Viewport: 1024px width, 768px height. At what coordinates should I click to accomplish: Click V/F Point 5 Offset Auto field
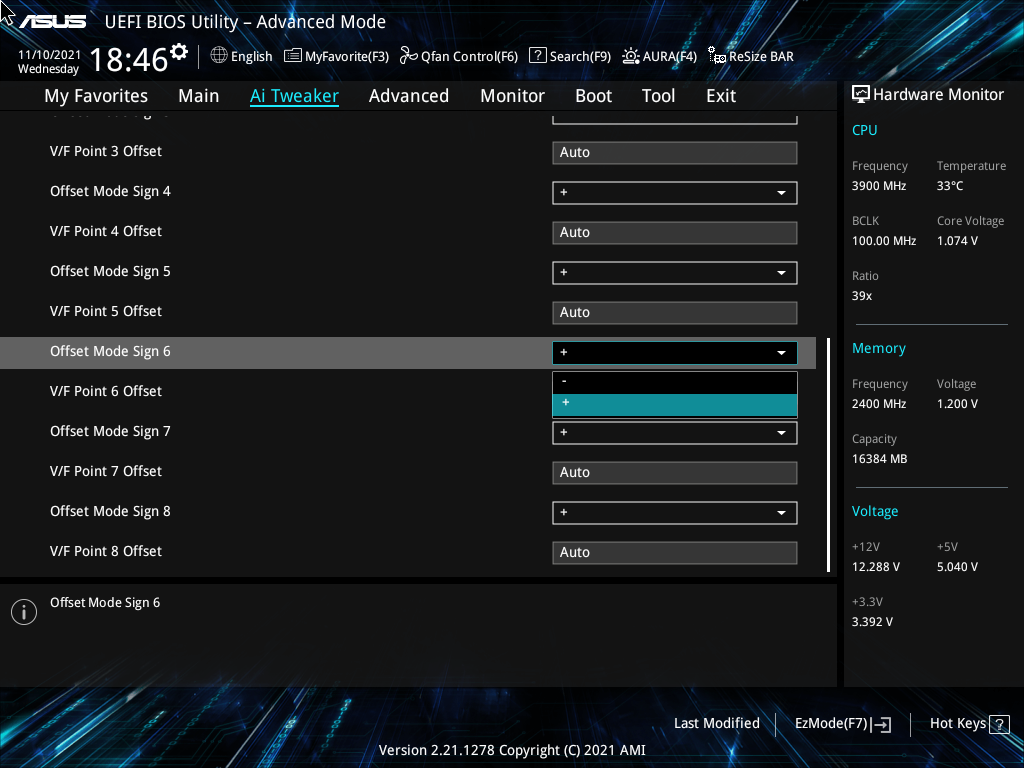pos(675,313)
